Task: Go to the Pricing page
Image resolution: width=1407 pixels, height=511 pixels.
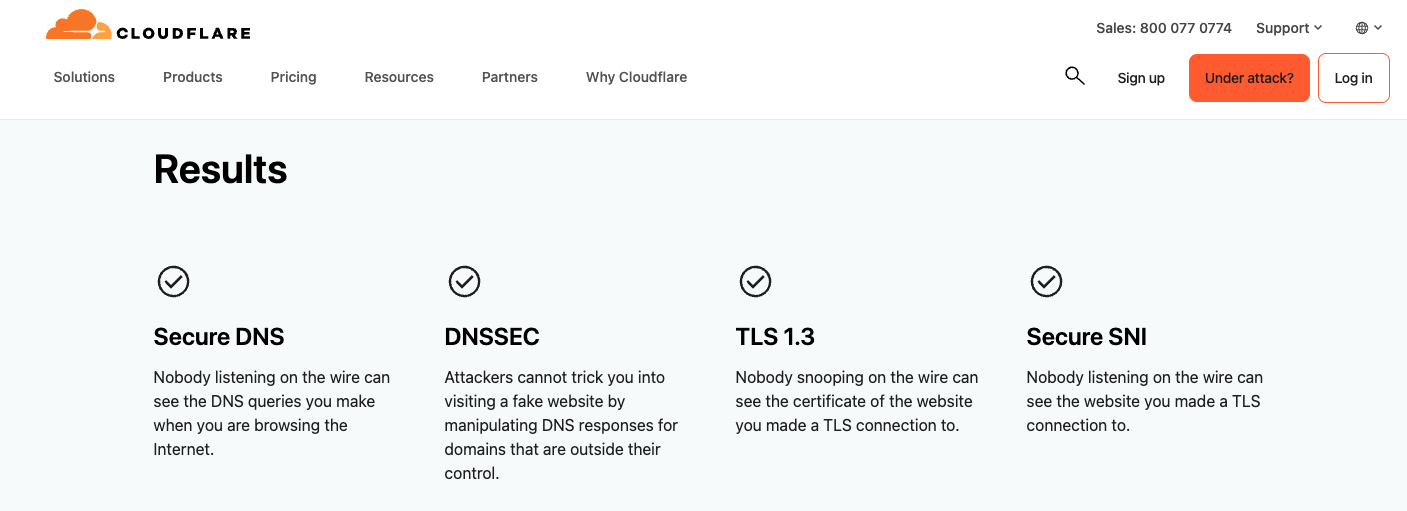Action: click(293, 77)
